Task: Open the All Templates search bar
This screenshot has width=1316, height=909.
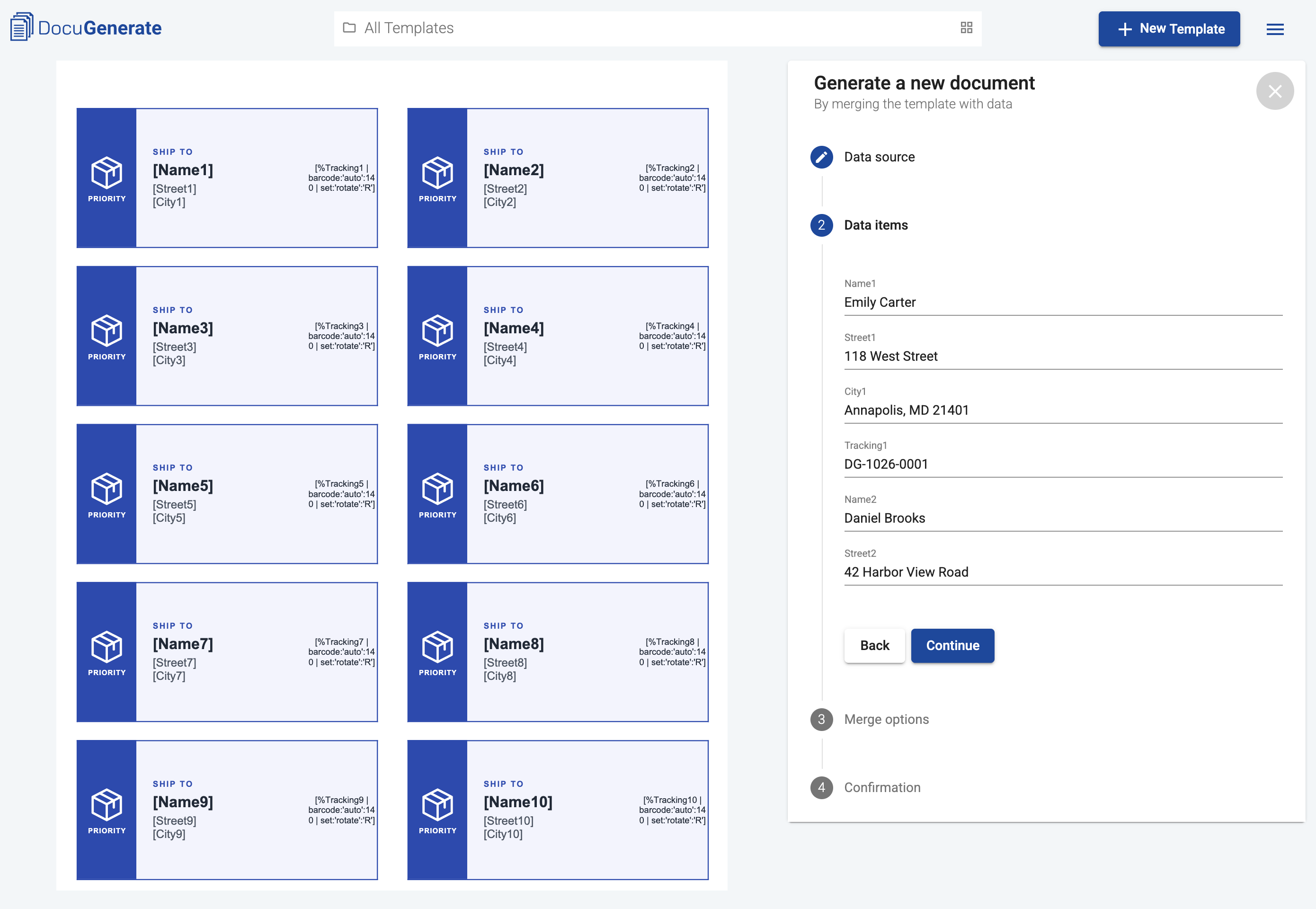Action: pos(658,28)
